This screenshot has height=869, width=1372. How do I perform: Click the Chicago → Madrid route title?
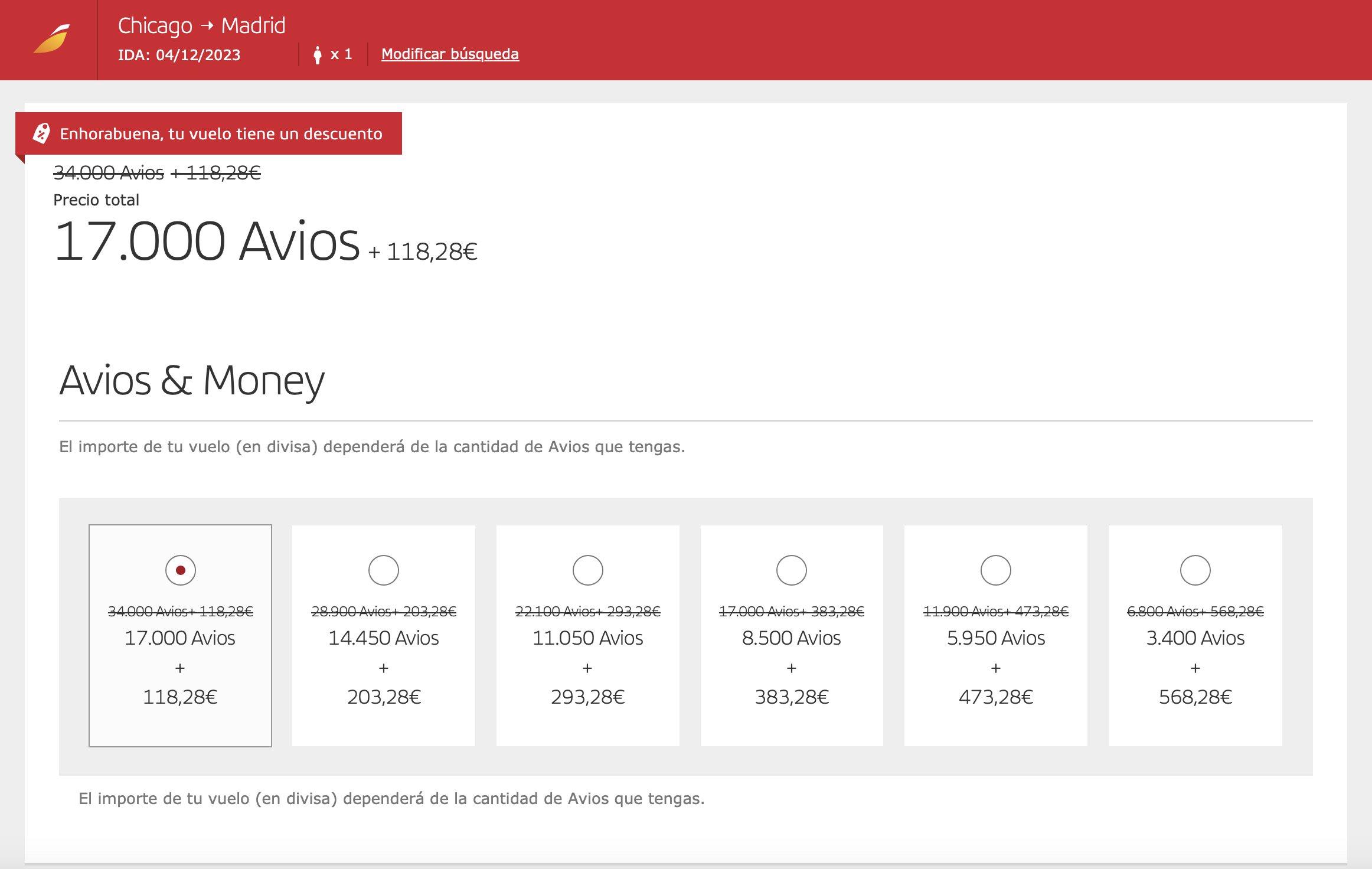[202, 26]
